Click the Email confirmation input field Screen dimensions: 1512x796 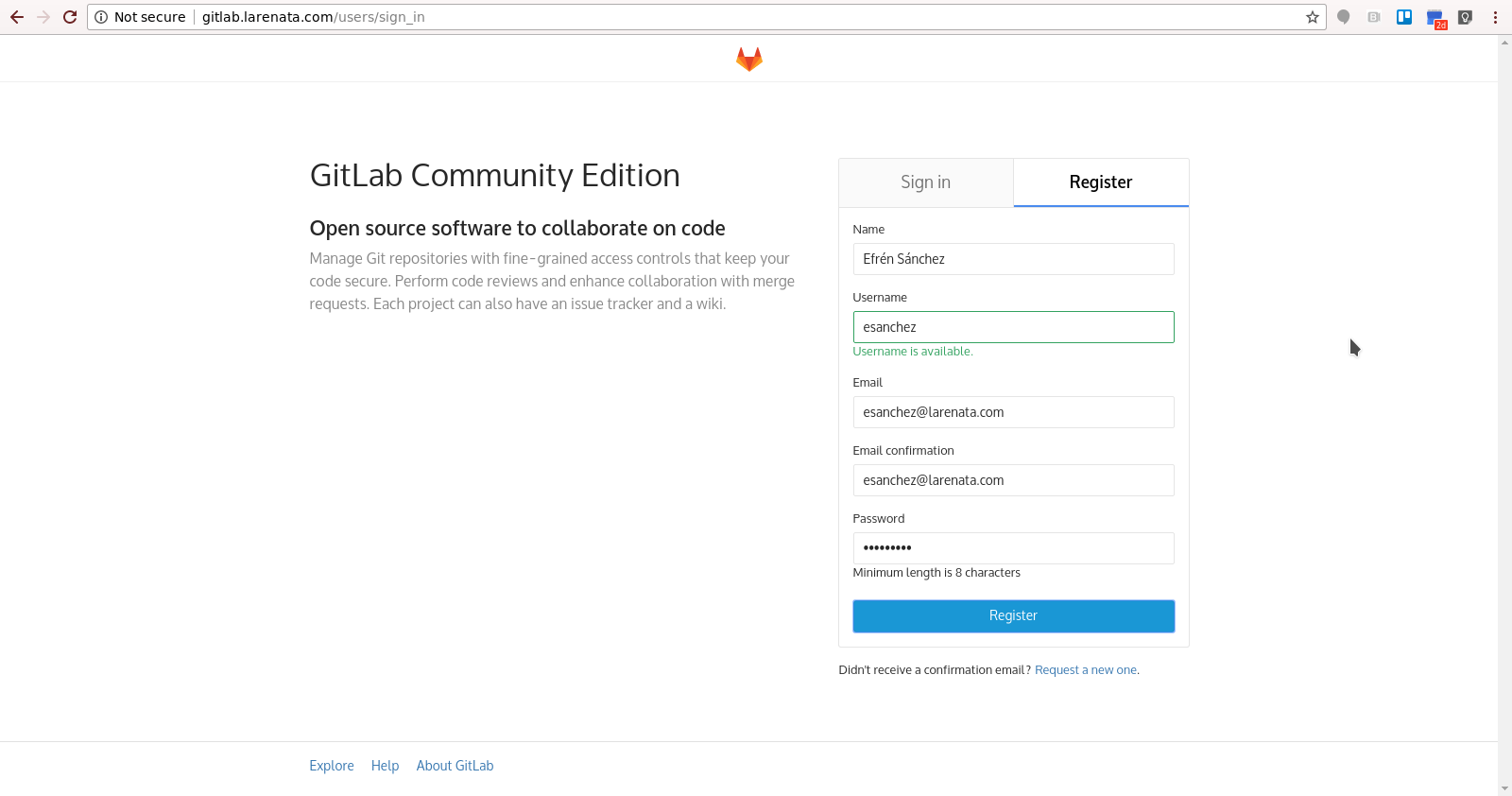click(1013, 480)
